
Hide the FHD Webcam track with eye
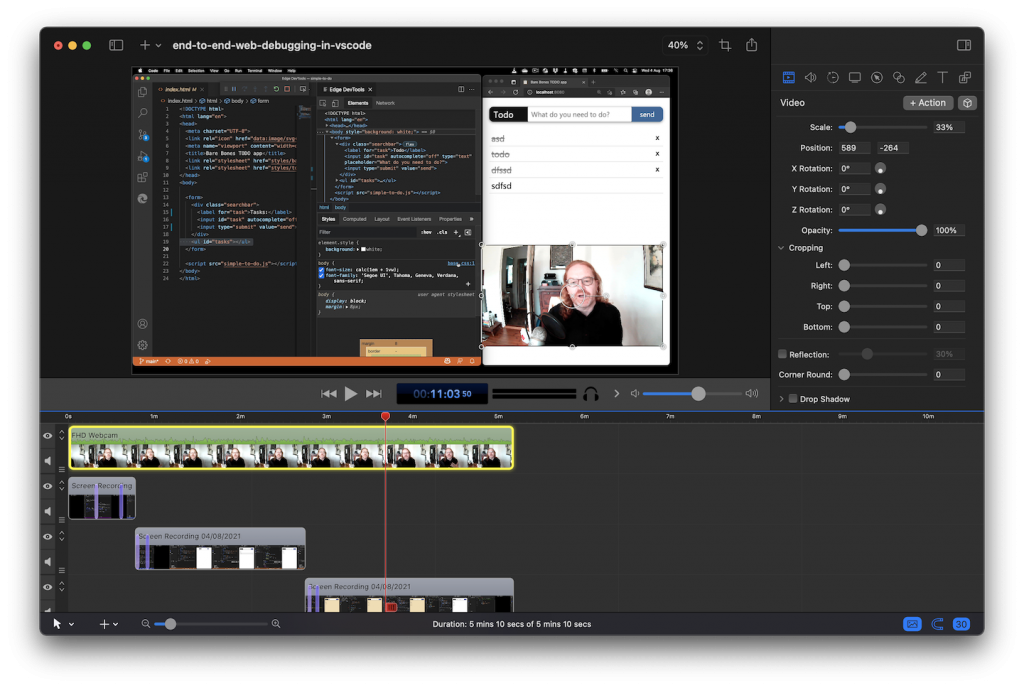pos(48,436)
